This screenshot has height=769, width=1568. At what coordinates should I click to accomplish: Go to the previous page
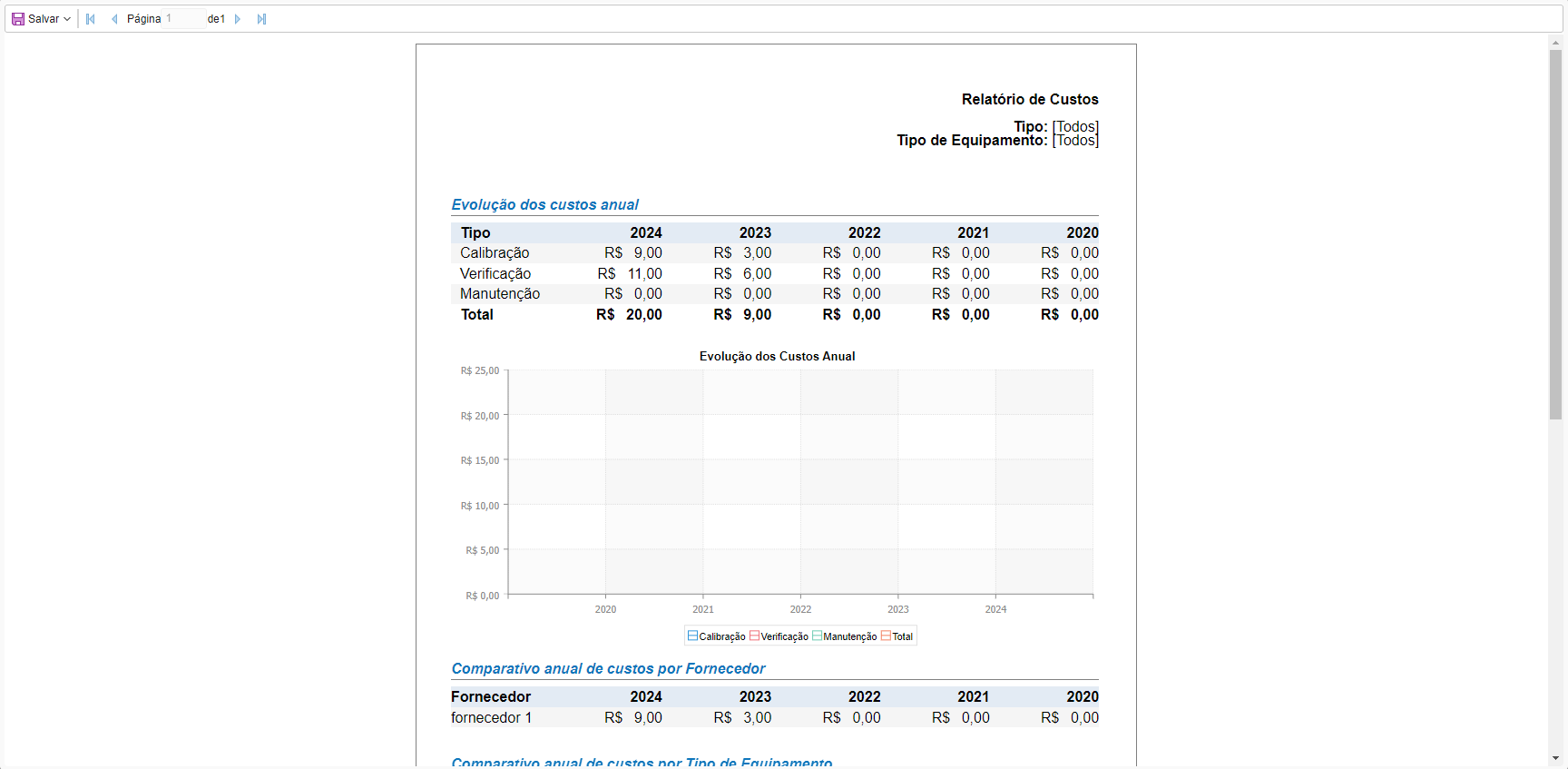click(x=114, y=19)
